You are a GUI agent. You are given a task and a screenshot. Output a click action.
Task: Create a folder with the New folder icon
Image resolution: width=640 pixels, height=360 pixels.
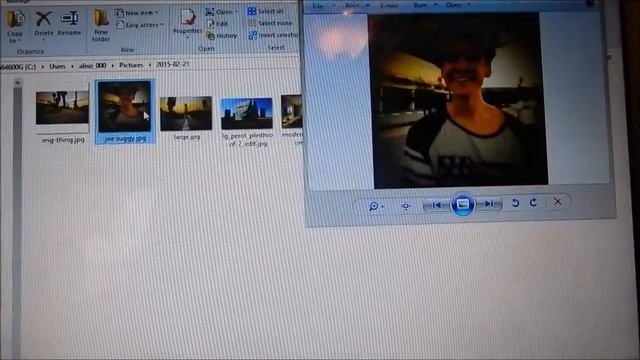(100, 18)
